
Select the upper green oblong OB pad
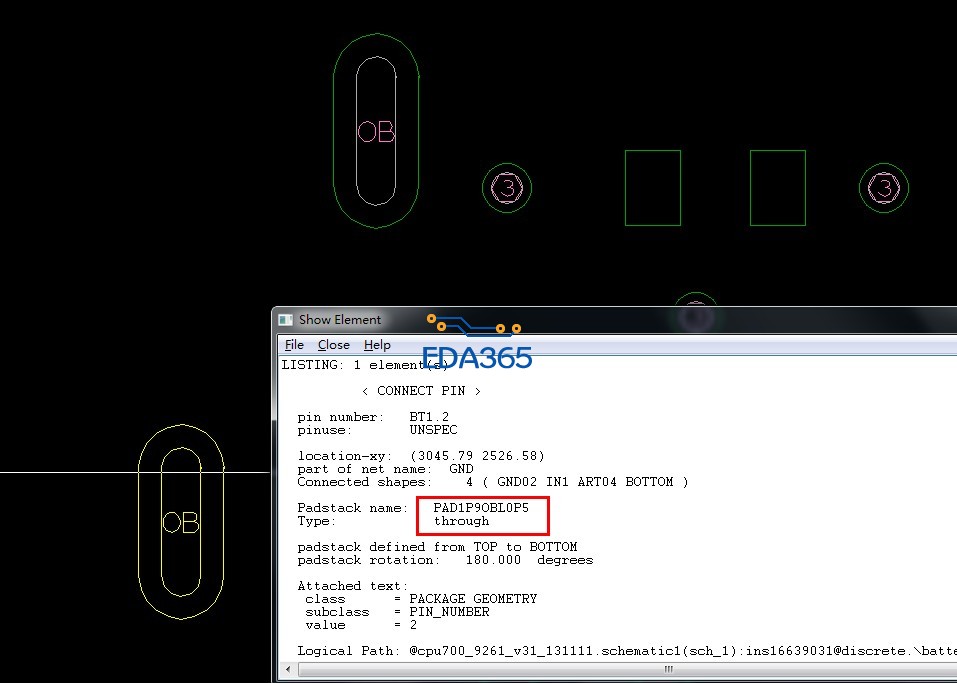pos(376,131)
